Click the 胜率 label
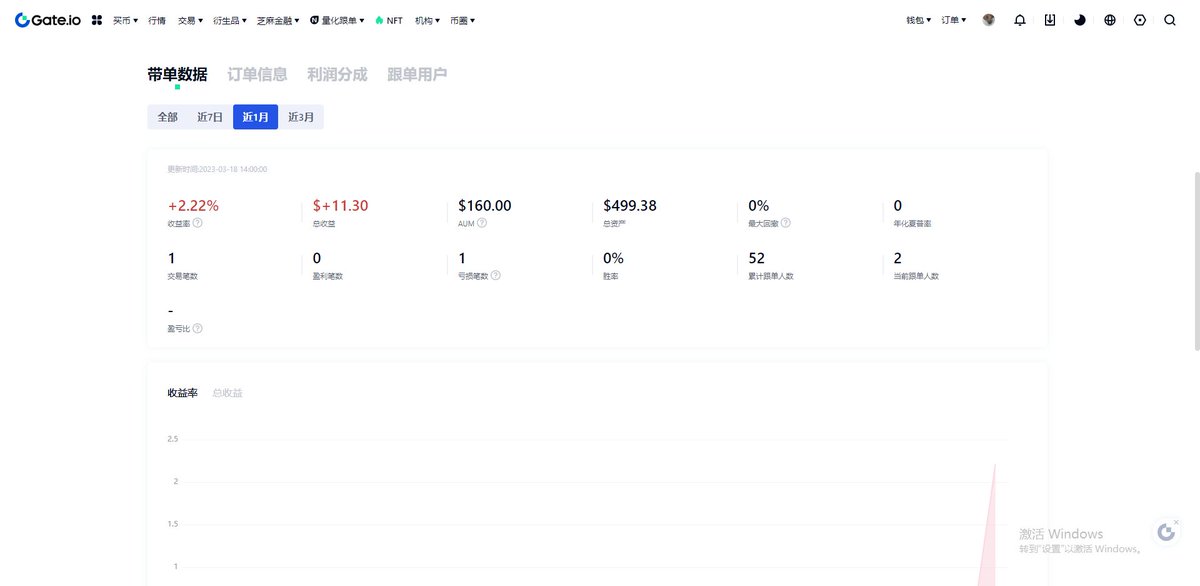This screenshot has width=1200, height=586. click(x=610, y=276)
